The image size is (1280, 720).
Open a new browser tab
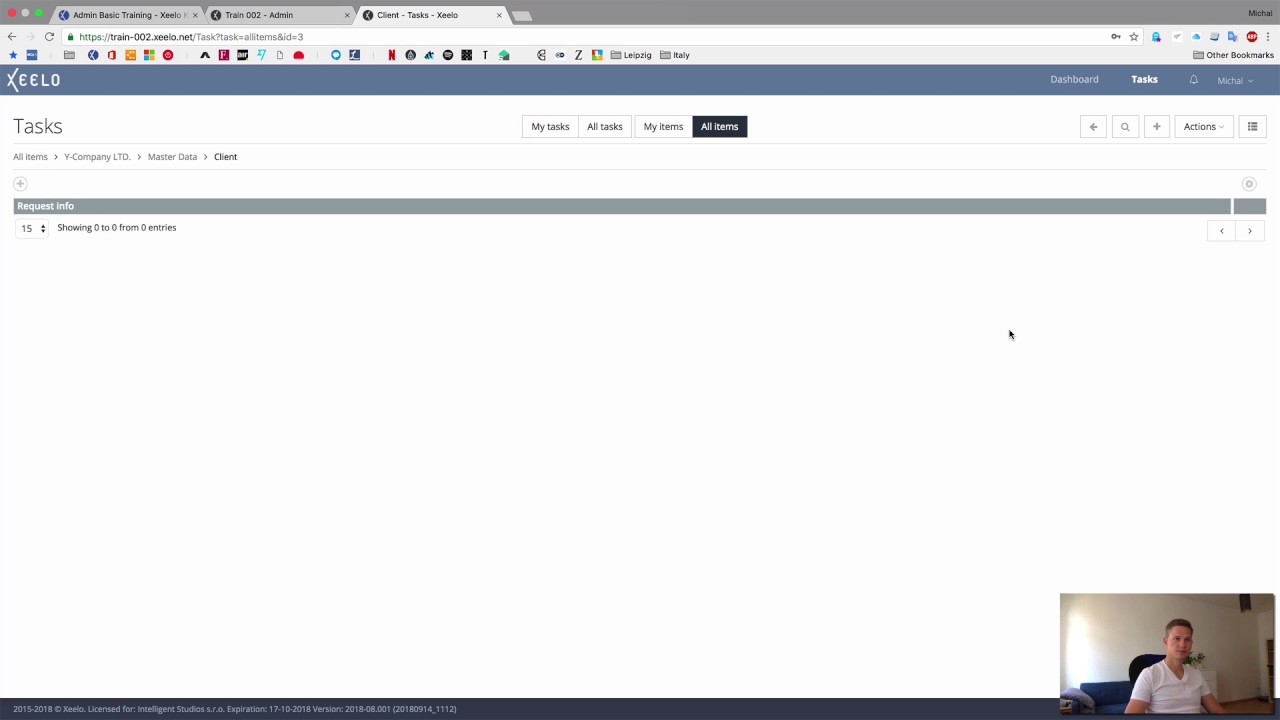(522, 15)
